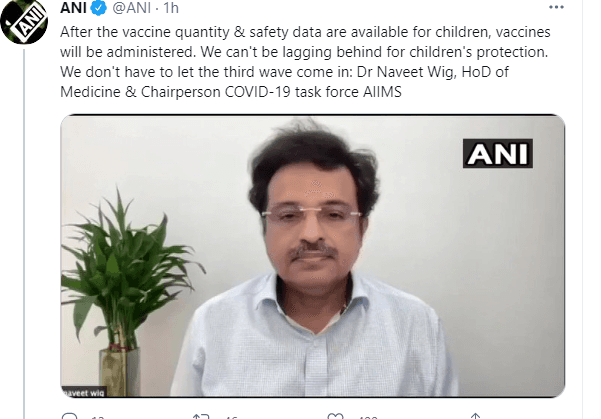Image resolution: width=601 pixels, height=419 pixels.
Task: Retweet using the arrows icon
Action: tap(201, 416)
